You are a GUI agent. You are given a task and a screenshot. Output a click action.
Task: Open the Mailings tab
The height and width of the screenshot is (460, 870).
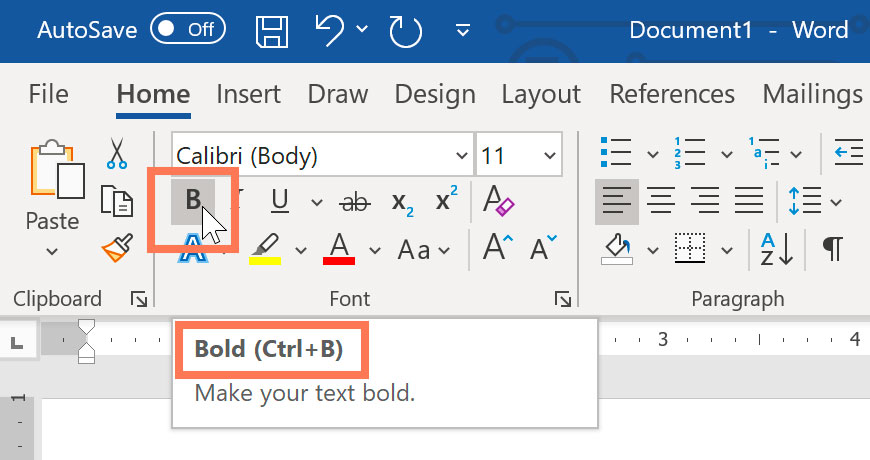(x=813, y=94)
